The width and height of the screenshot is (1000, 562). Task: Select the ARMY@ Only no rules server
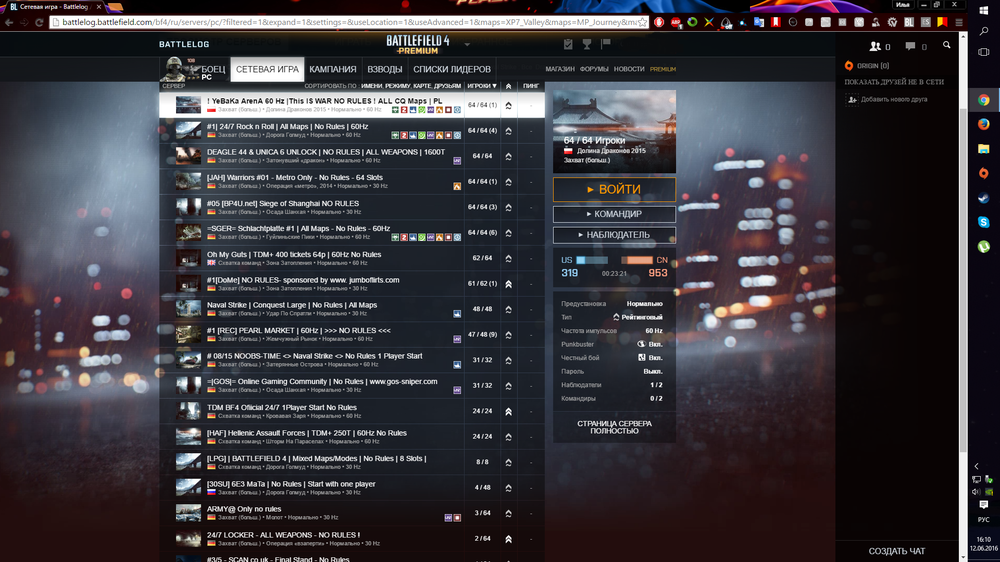coord(352,514)
